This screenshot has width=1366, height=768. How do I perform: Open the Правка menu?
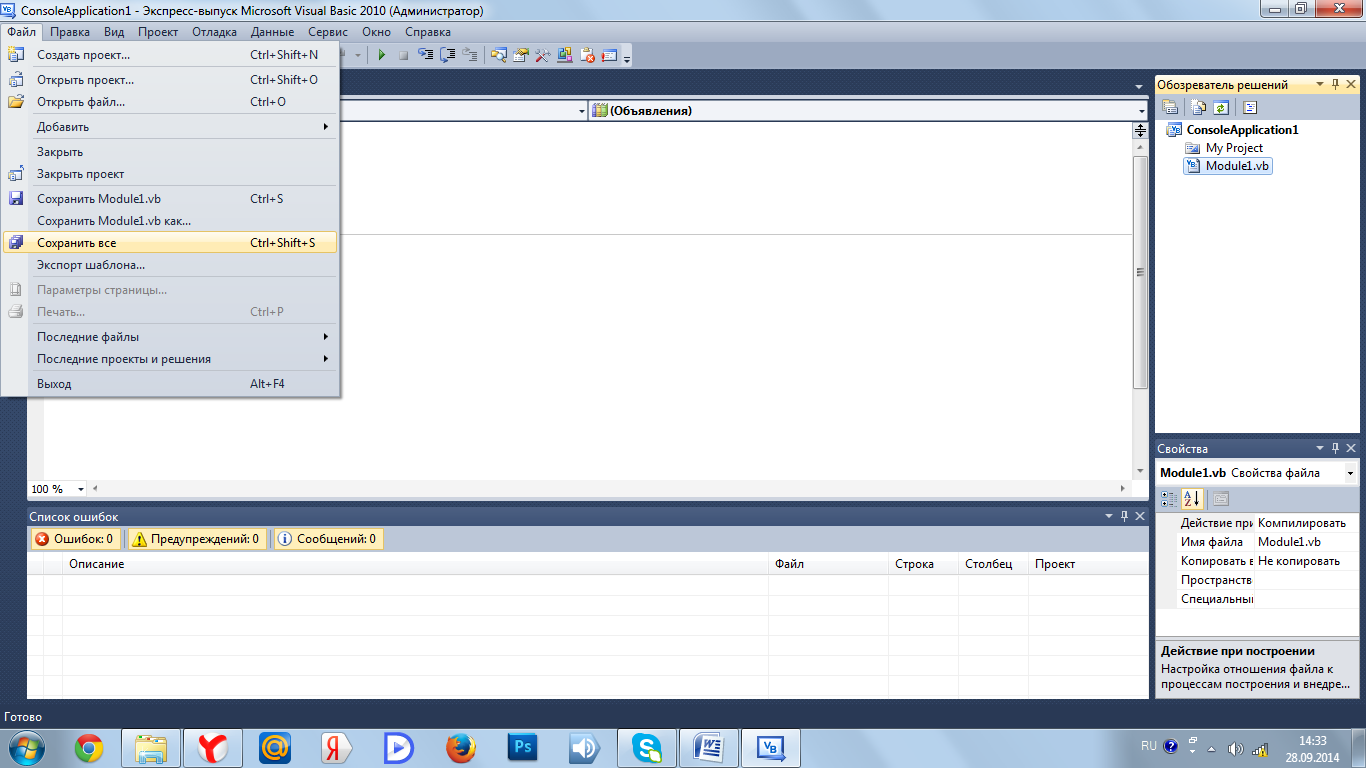69,32
